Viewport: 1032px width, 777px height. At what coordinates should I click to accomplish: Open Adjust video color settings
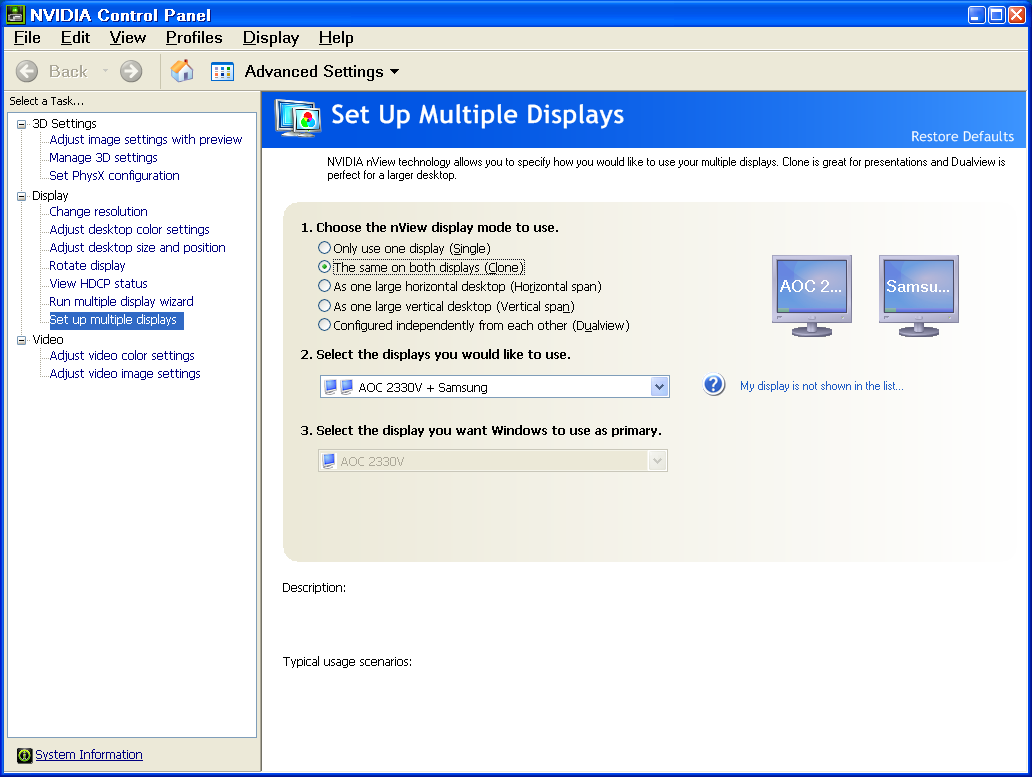(x=122, y=355)
